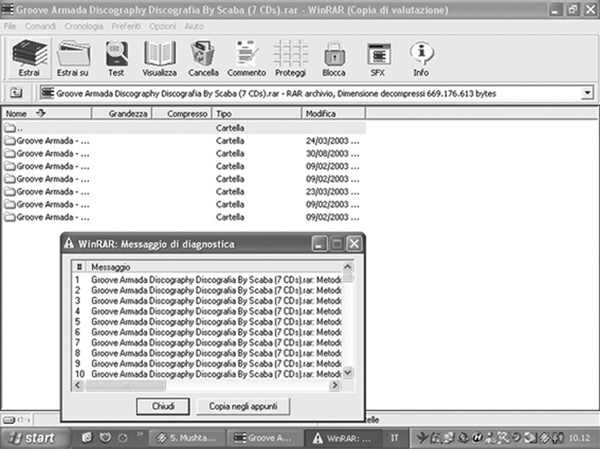Run Test on the archive
Image resolution: width=600 pixels, height=449 pixels.
(x=116, y=58)
